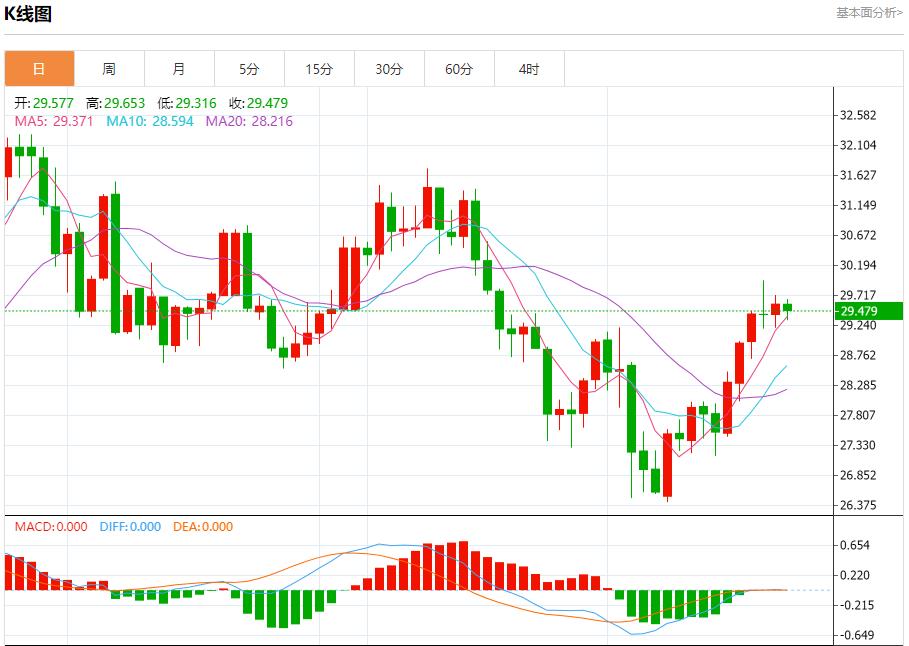The width and height of the screenshot is (909, 646).
Task: Switch to the 月 monthly tab
Action: click(179, 69)
